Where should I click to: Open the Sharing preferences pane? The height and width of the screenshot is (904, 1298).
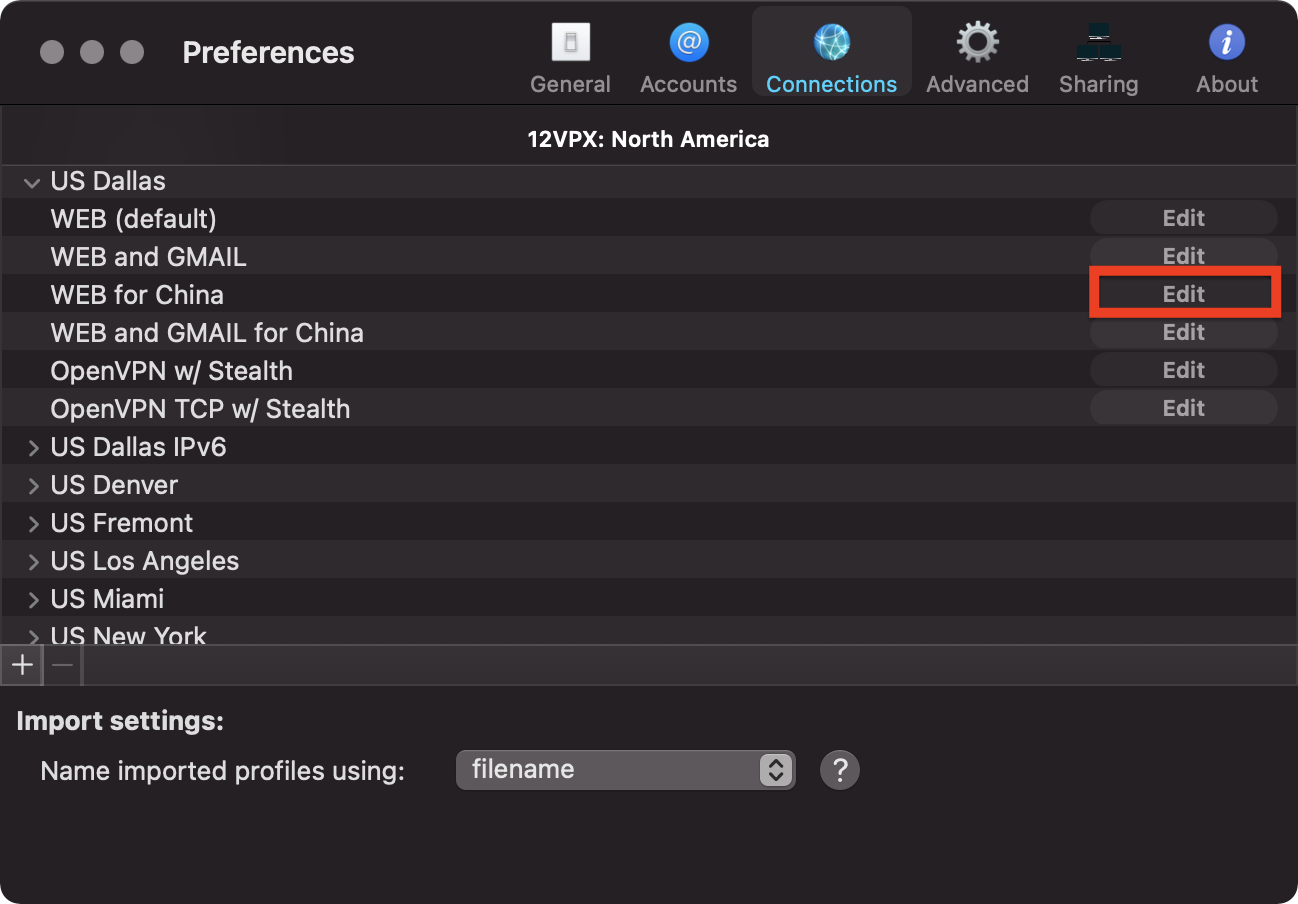coord(1098,56)
